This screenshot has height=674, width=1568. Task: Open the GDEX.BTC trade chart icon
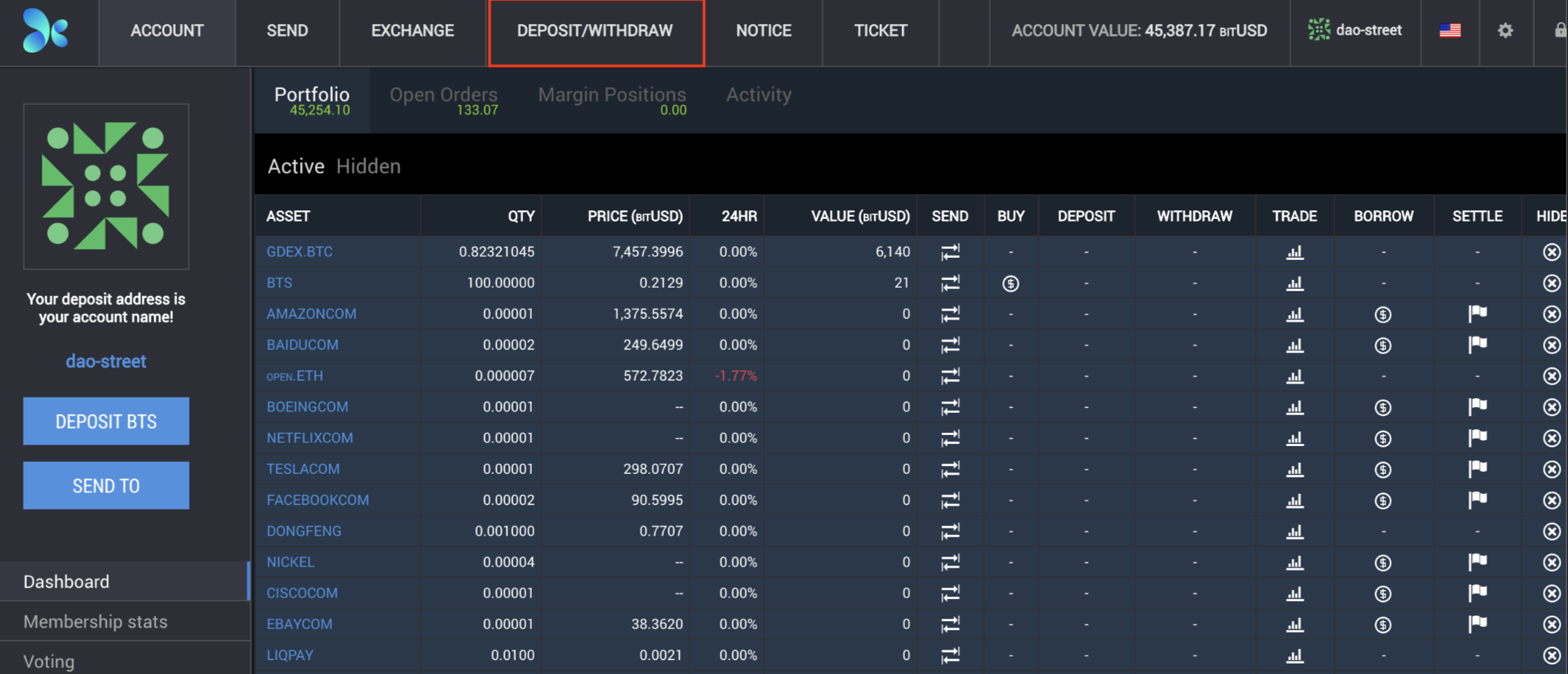(x=1294, y=252)
